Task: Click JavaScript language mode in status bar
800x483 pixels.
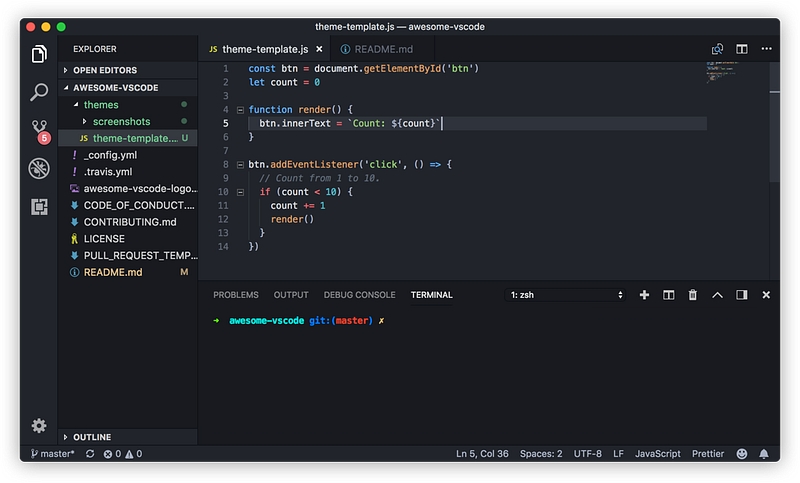Action: coord(657,454)
